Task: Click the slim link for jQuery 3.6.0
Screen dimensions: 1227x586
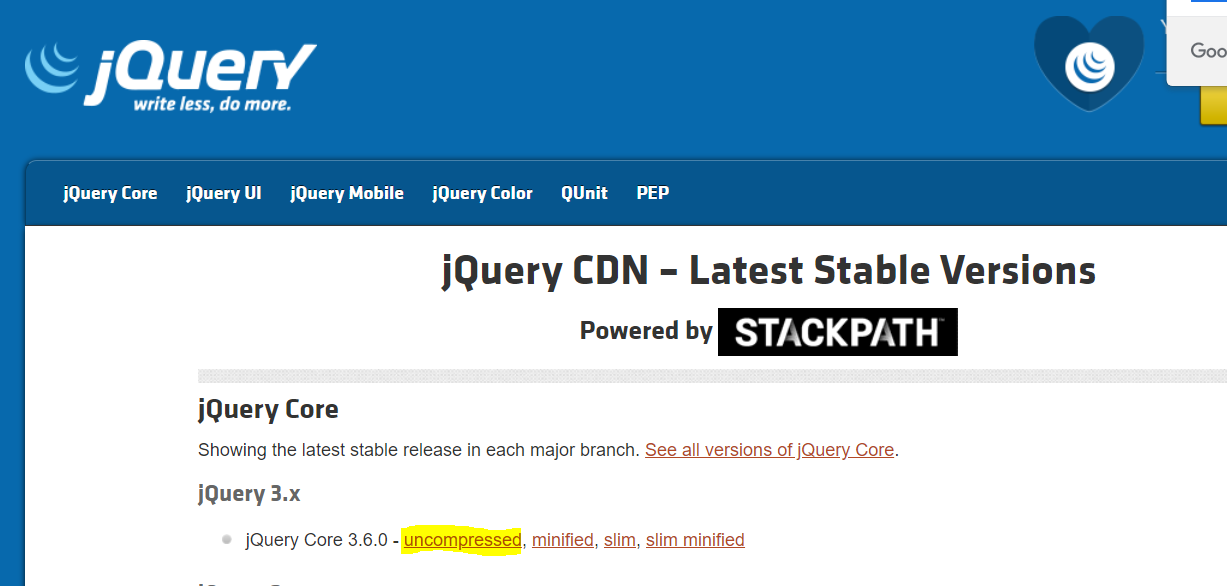Action: (620, 540)
